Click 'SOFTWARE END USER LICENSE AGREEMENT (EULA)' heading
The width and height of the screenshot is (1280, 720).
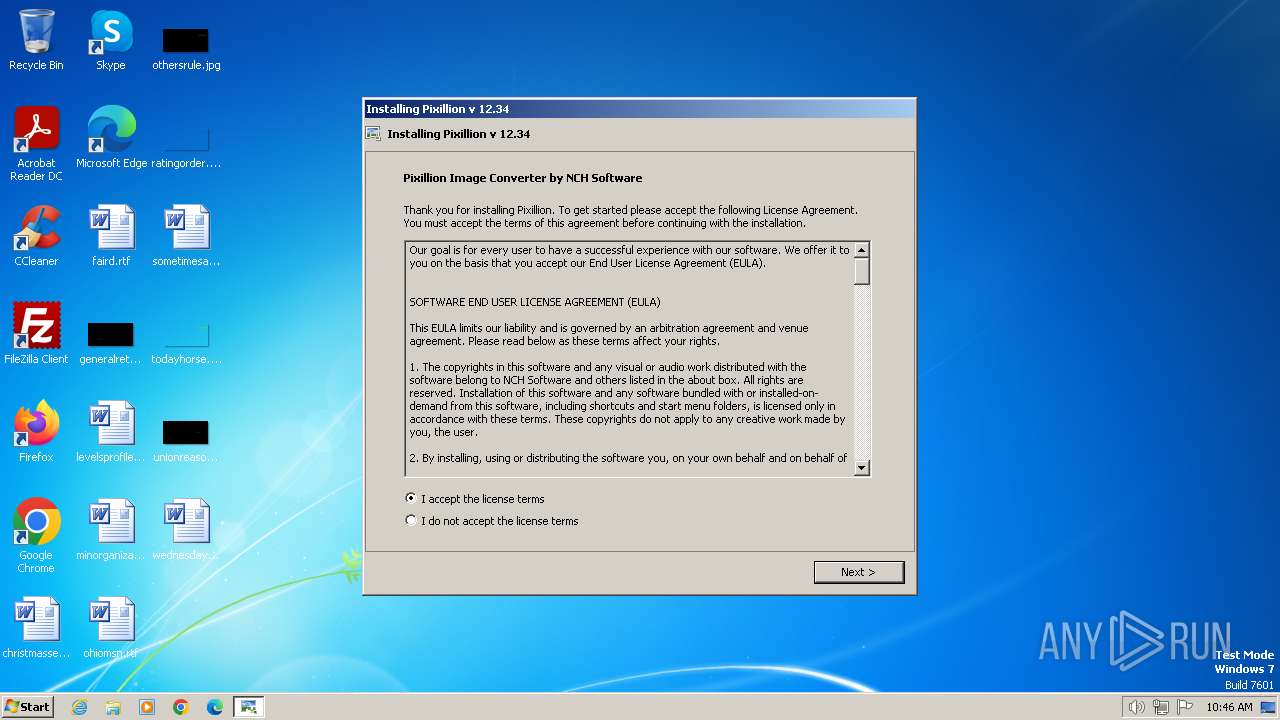tap(535, 302)
